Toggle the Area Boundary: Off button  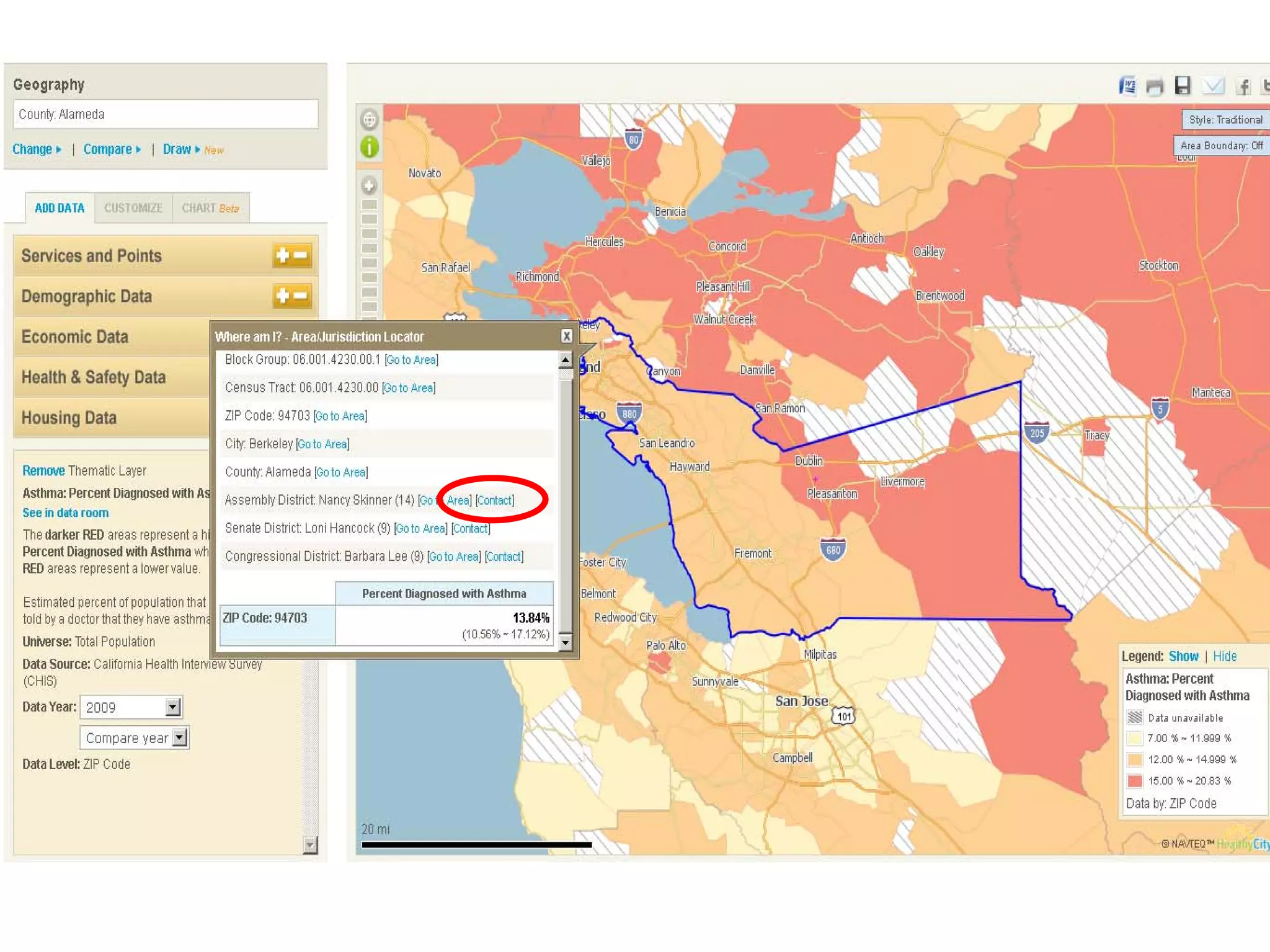click(1220, 146)
